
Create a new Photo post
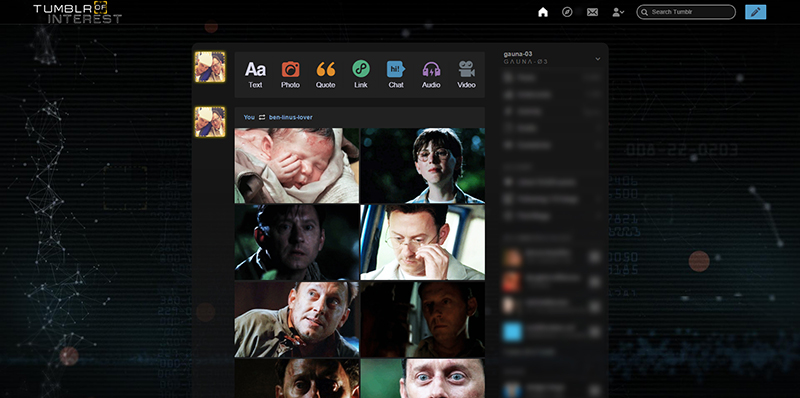coord(290,74)
